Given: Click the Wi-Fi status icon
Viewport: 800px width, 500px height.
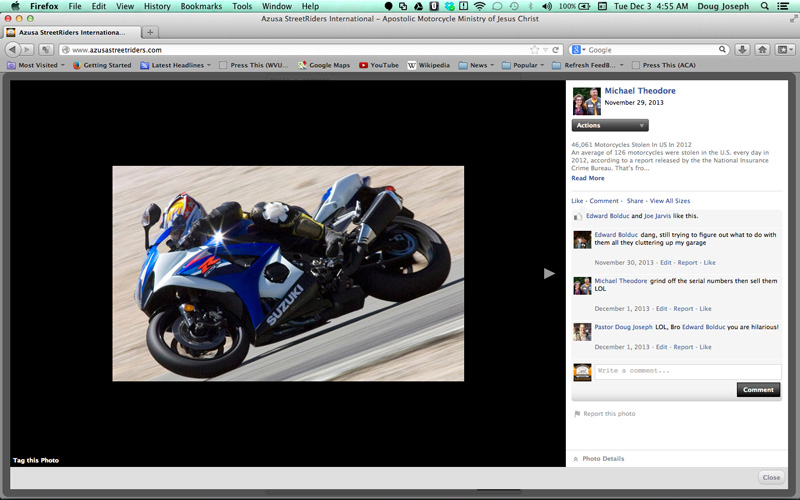Looking at the screenshot, I should click(x=480, y=6).
